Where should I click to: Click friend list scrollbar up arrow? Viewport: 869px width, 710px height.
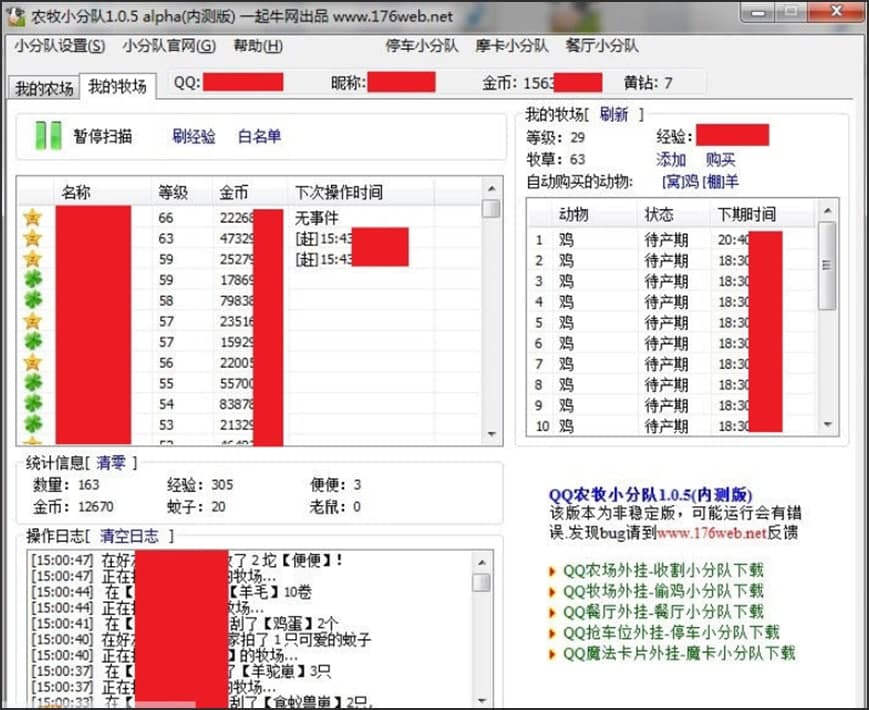[492, 188]
